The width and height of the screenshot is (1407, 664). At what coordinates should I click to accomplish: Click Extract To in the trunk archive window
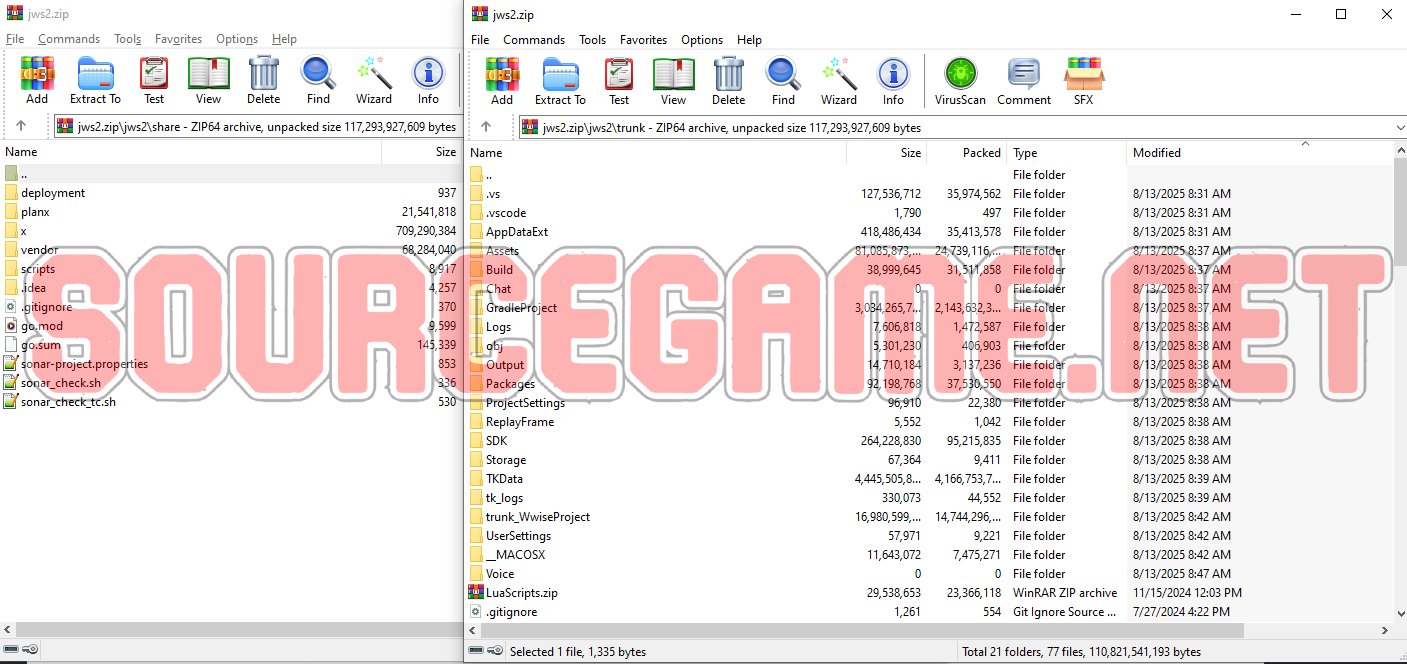point(560,81)
